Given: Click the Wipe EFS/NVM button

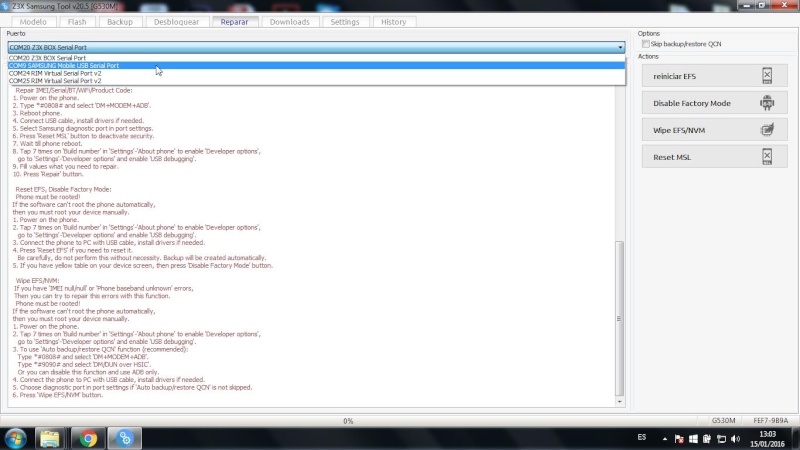Looking at the screenshot, I should tap(714, 130).
